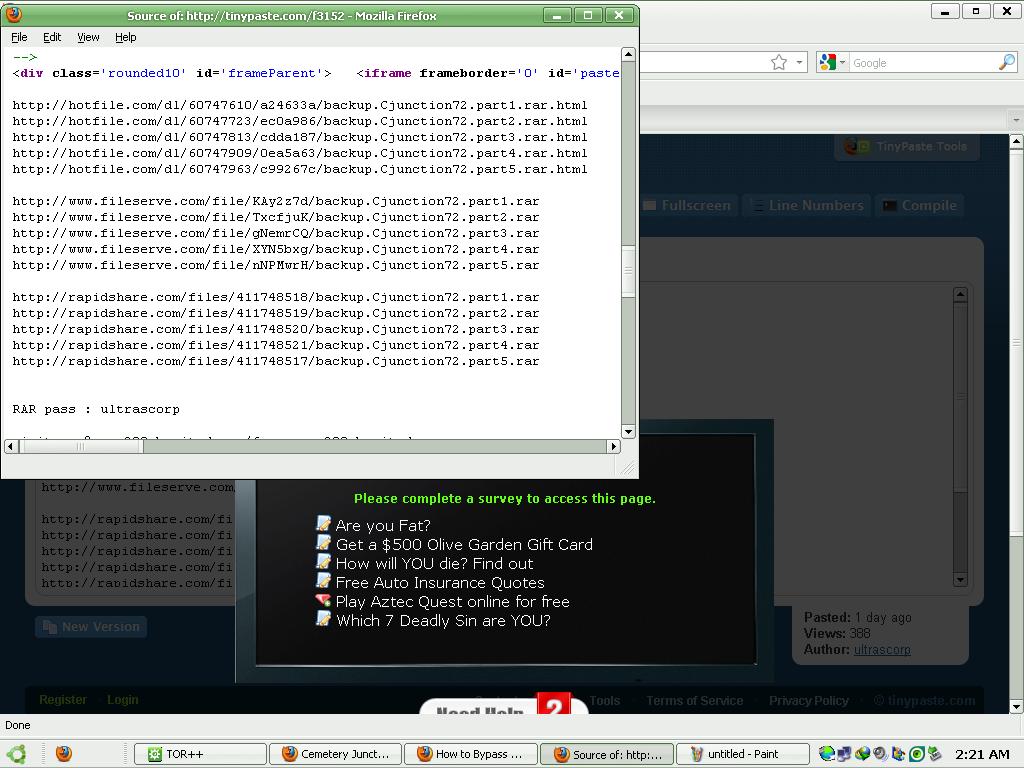Click the network computers tray icon

844,754
